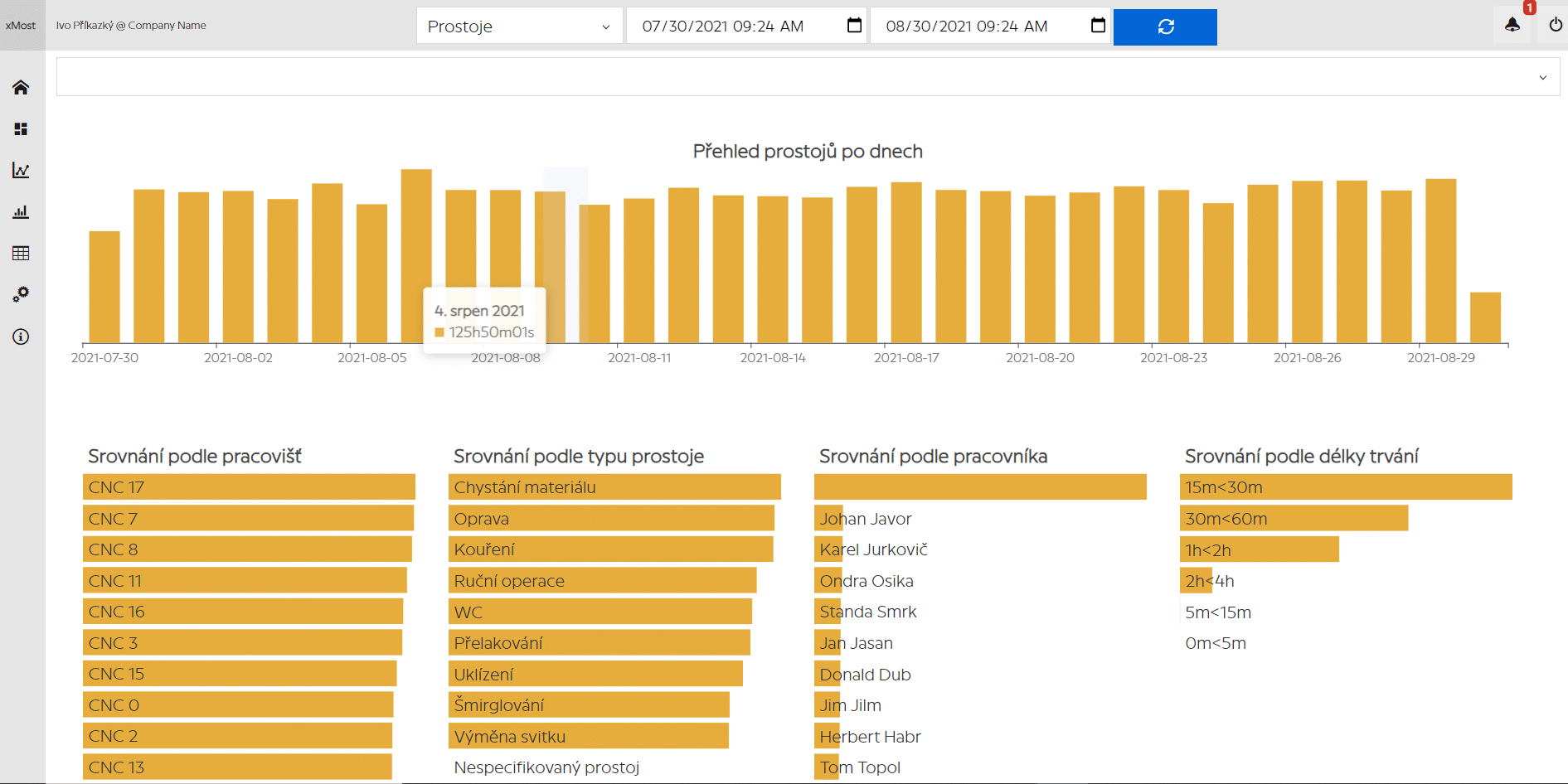
Task: Click Nespecifikovaný prostoj entry
Action: [x=546, y=767]
